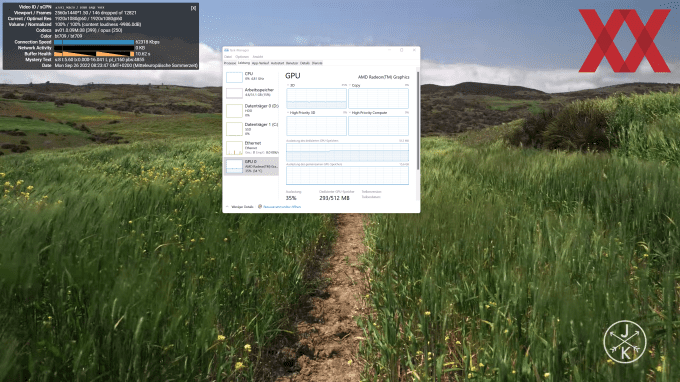
Task: Switch to the Autostart tab
Action: click(x=277, y=63)
